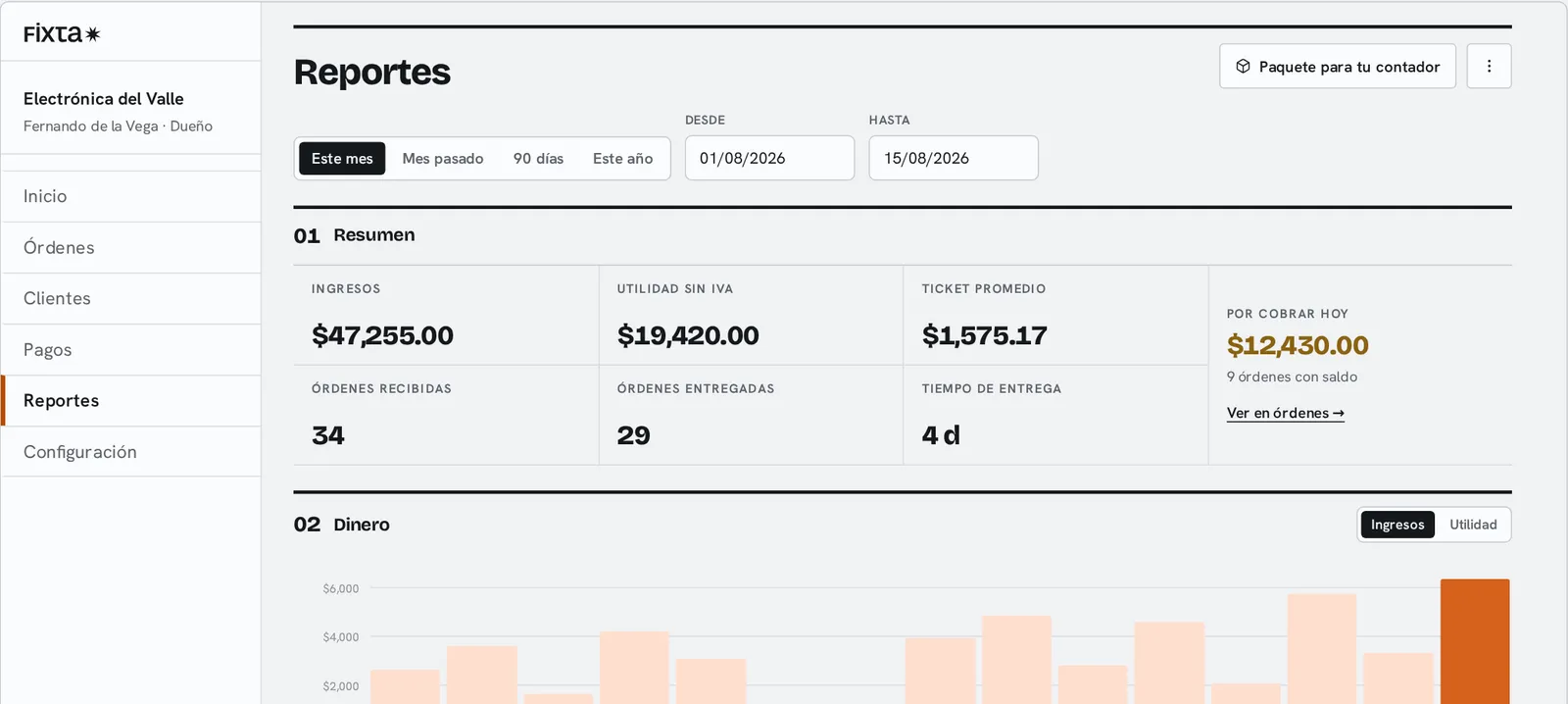Select the Mes pasado period
The image size is (1568, 704).
443,158
